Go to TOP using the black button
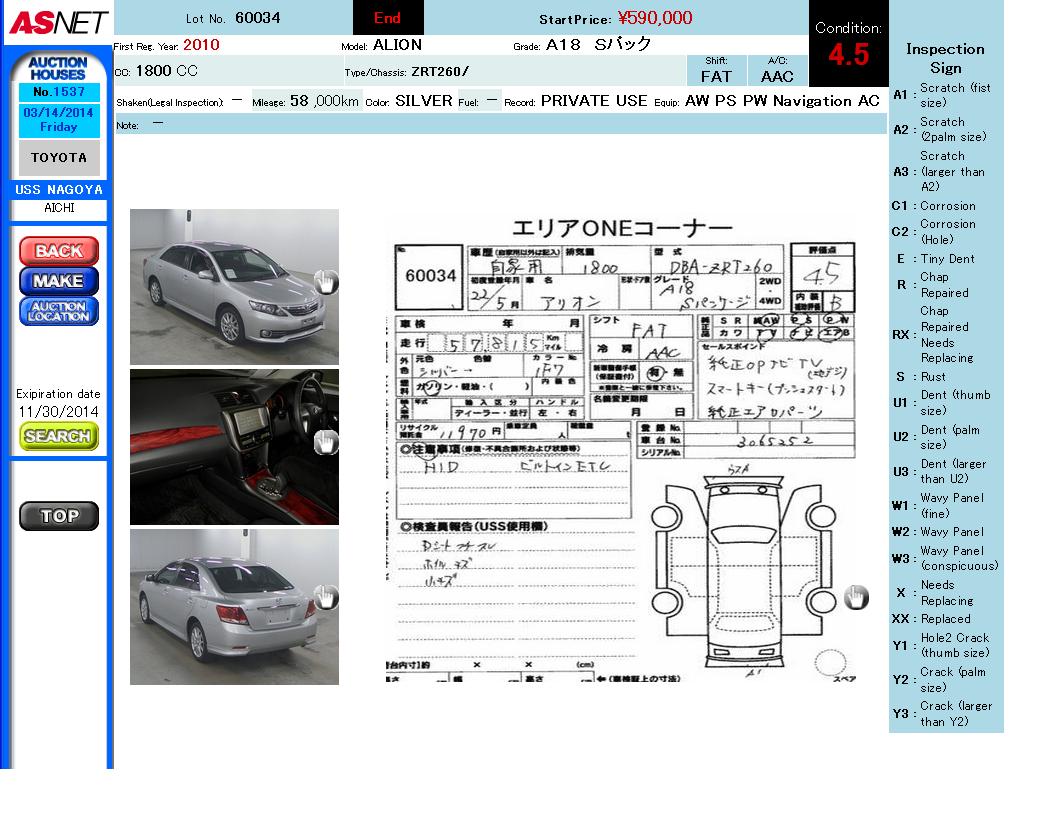Image resolution: width=1041 pixels, height=831 pixels. point(59,516)
